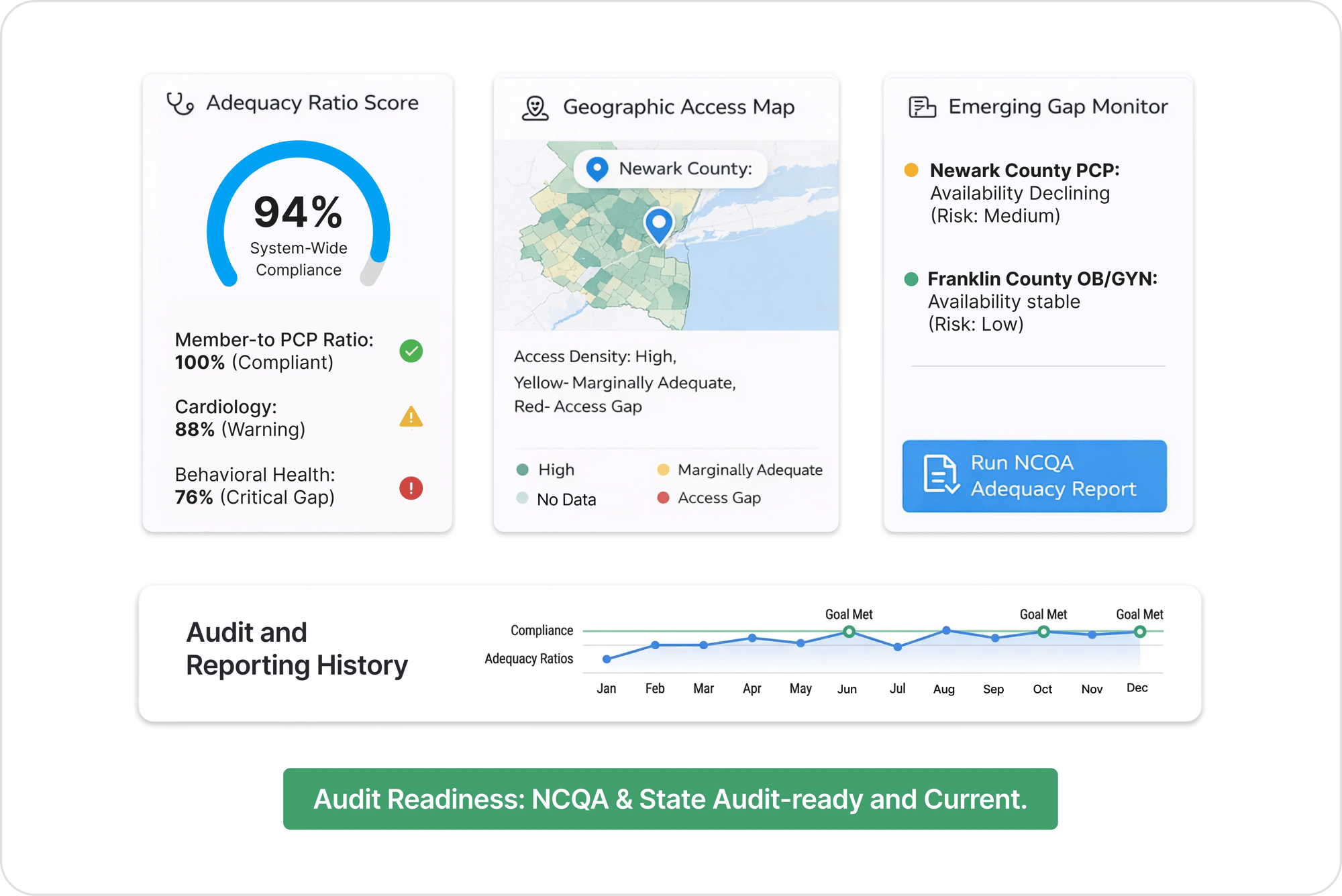Screen dimensions: 1342x896
Task: Click the green checkmark beside Member-to-PCP Ratio
Action: (411, 351)
